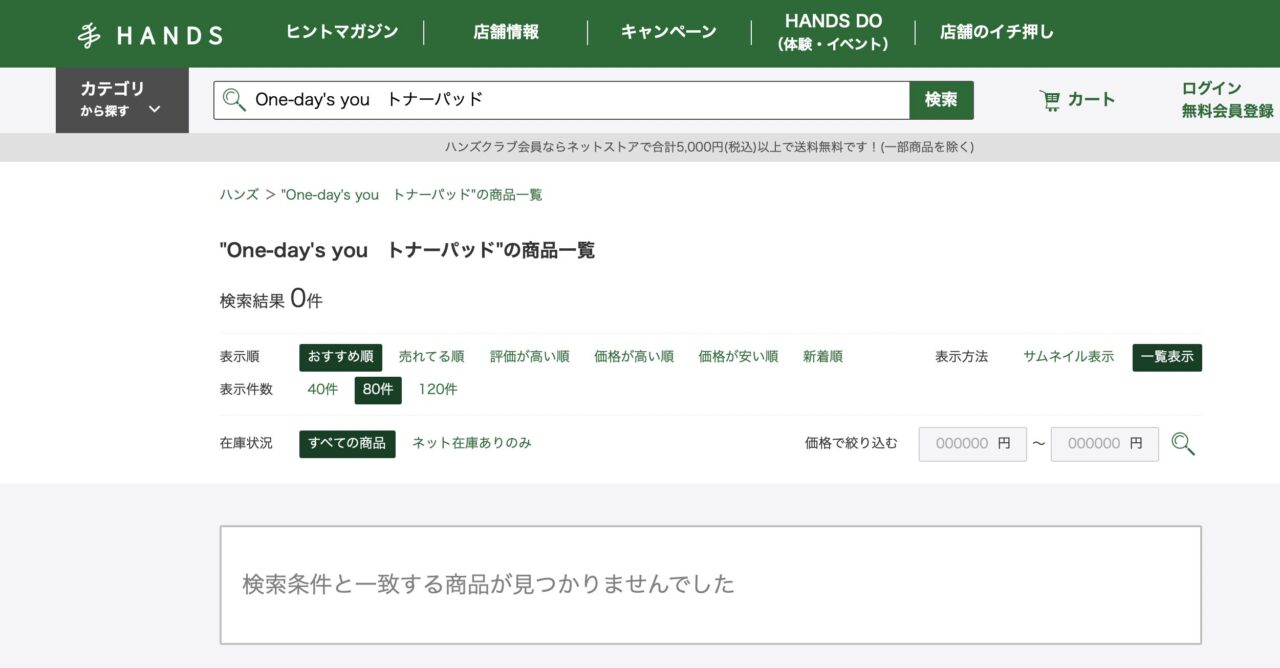Filter by ネット在庫ありのみ
The height and width of the screenshot is (668, 1280).
tap(472, 443)
